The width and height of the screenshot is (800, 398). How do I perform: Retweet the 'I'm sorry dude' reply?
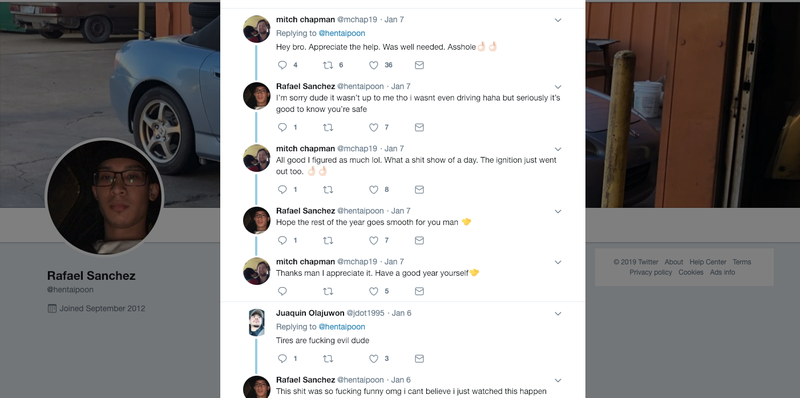pyautogui.click(x=328, y=127)
